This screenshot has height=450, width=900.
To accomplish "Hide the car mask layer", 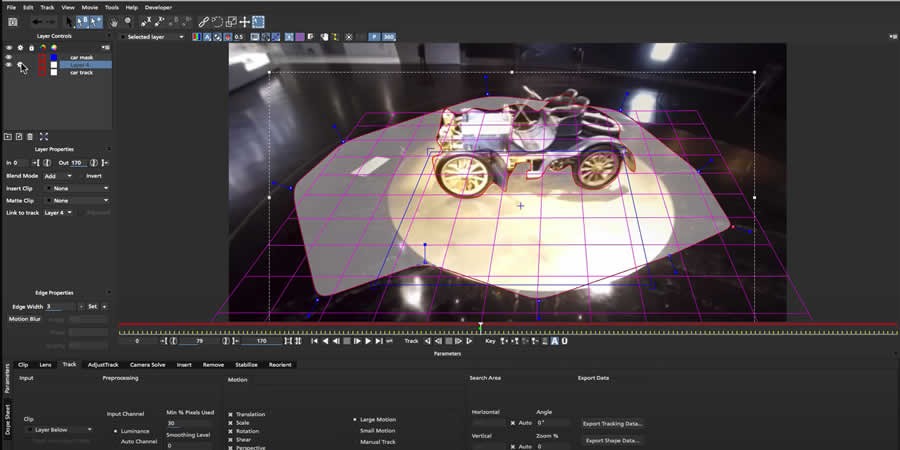I will pos(9,57).
